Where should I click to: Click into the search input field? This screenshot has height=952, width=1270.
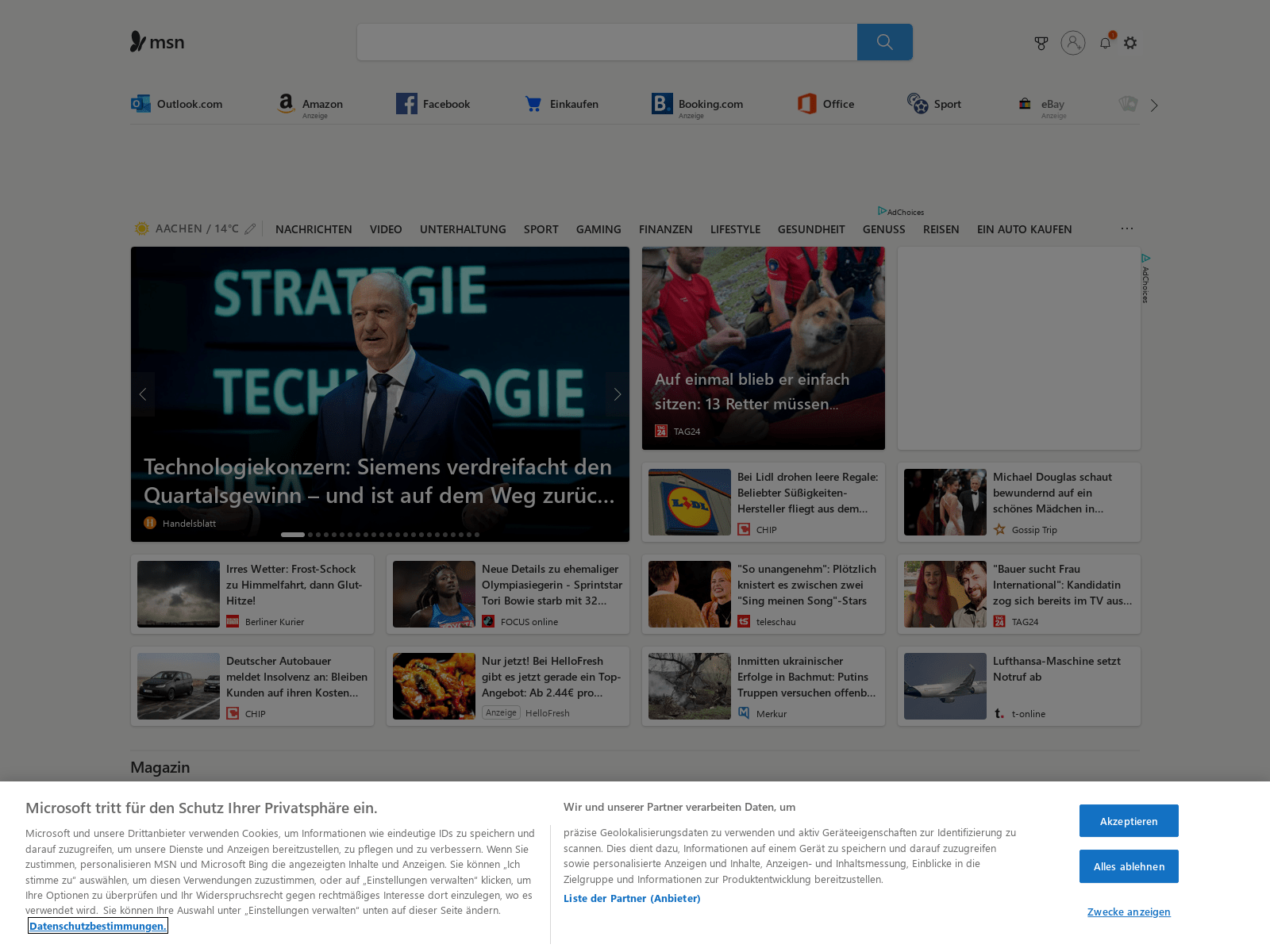click(607, 42)
